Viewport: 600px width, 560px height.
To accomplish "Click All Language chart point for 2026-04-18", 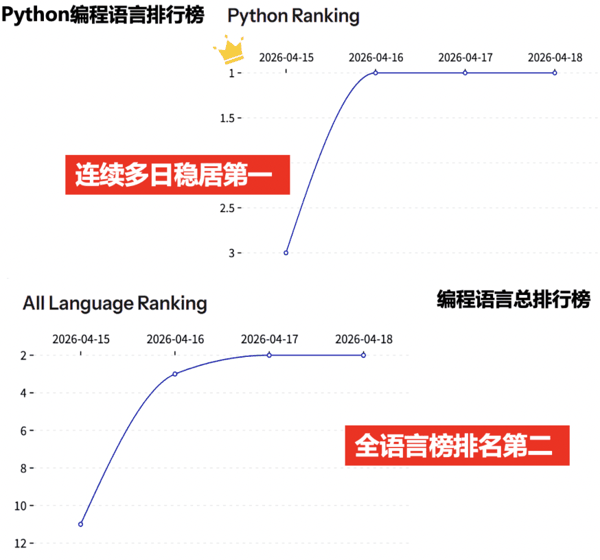I will (363, 355).
